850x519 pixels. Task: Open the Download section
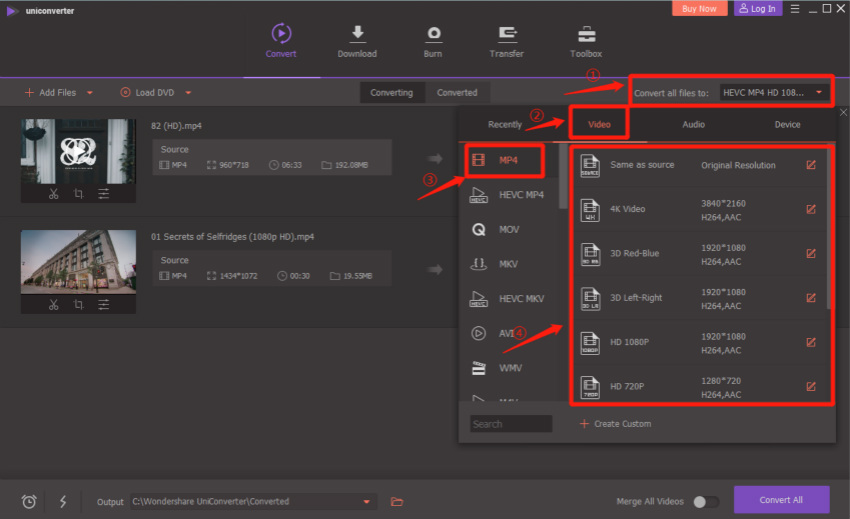point(357,41)
